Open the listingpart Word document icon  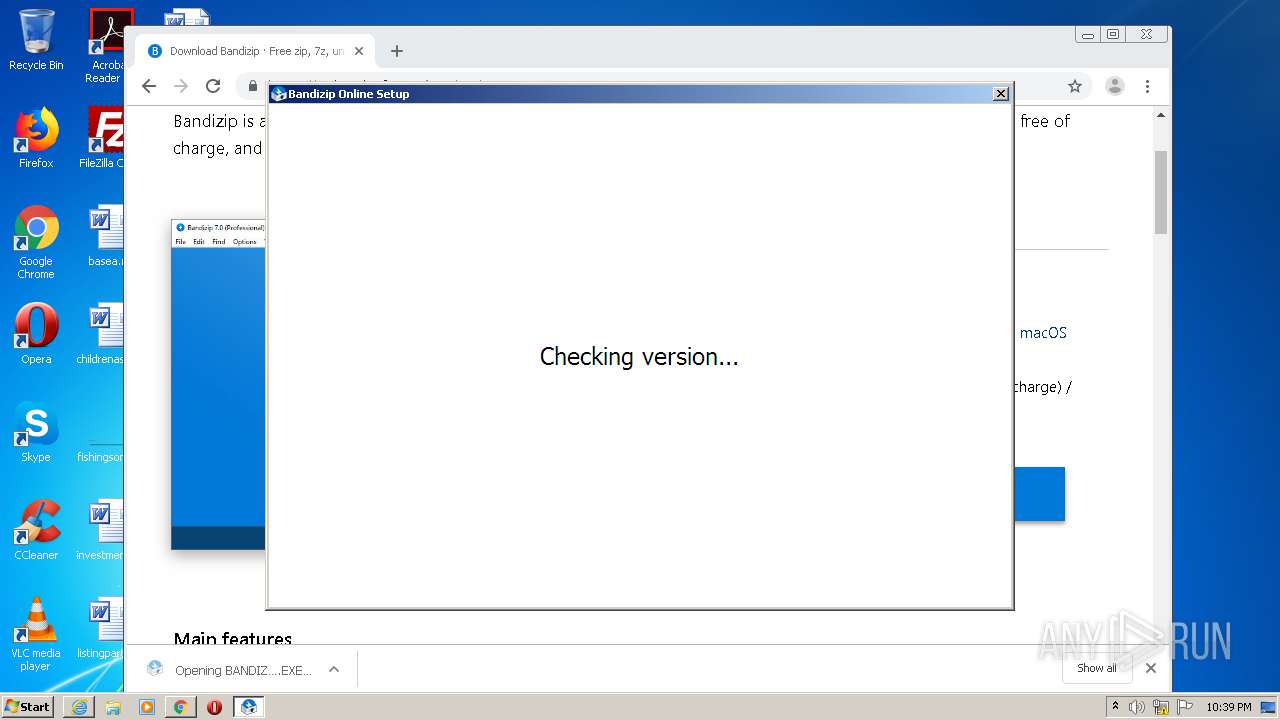(102, 628)
